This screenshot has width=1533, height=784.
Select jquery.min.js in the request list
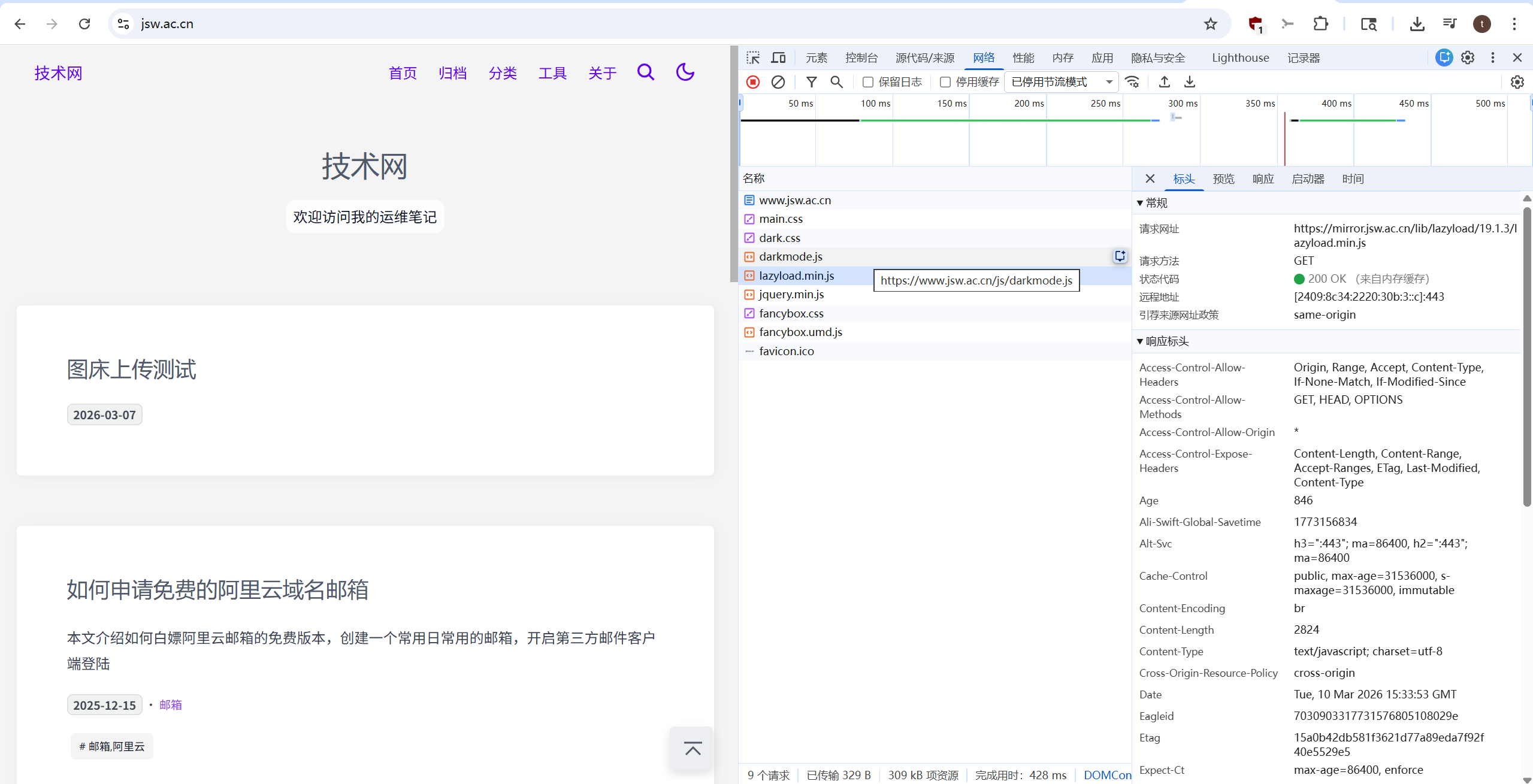point(791,295)
